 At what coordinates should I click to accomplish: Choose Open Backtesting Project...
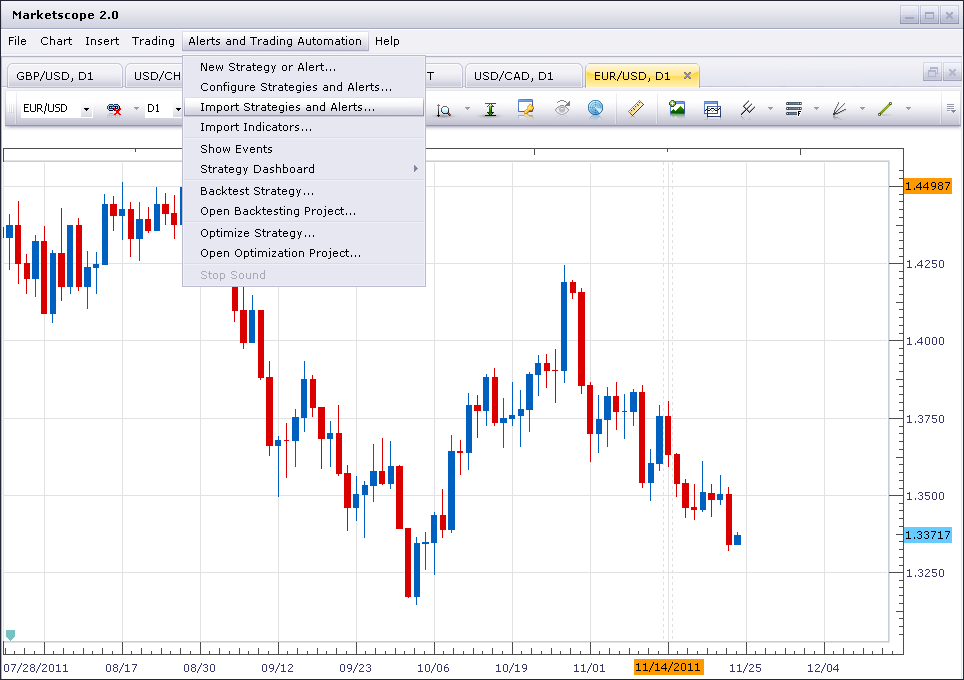[x=304, y=211]
